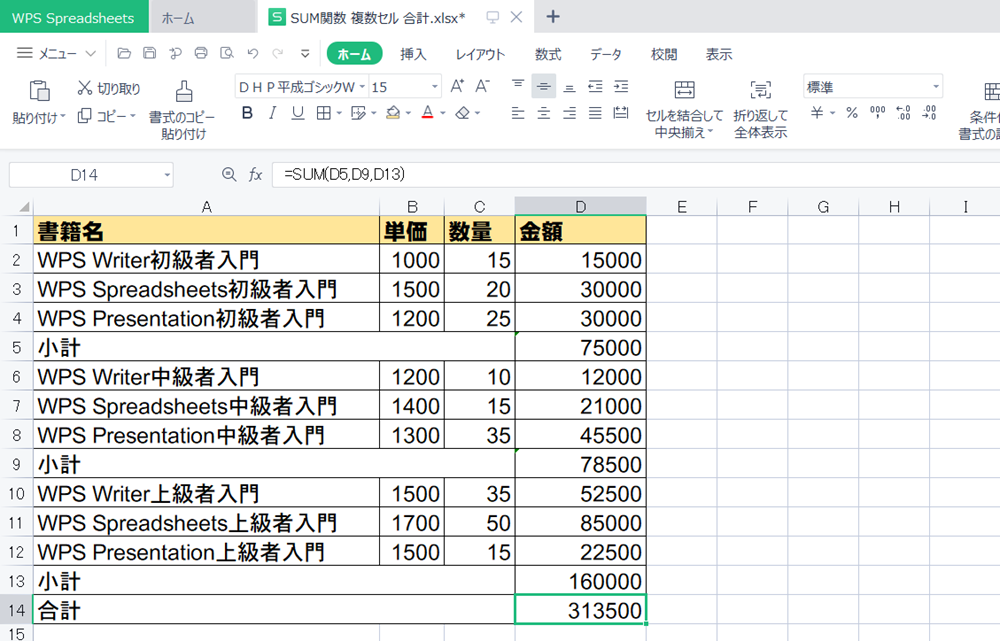This screenshot has width=1000, height=641.
Task: Open the 表示 ribbon tab
Action: coord(719,54)
